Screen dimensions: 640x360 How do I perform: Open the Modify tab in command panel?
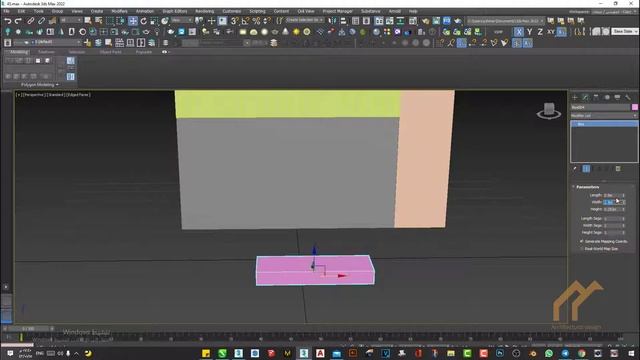pos(585,97)
